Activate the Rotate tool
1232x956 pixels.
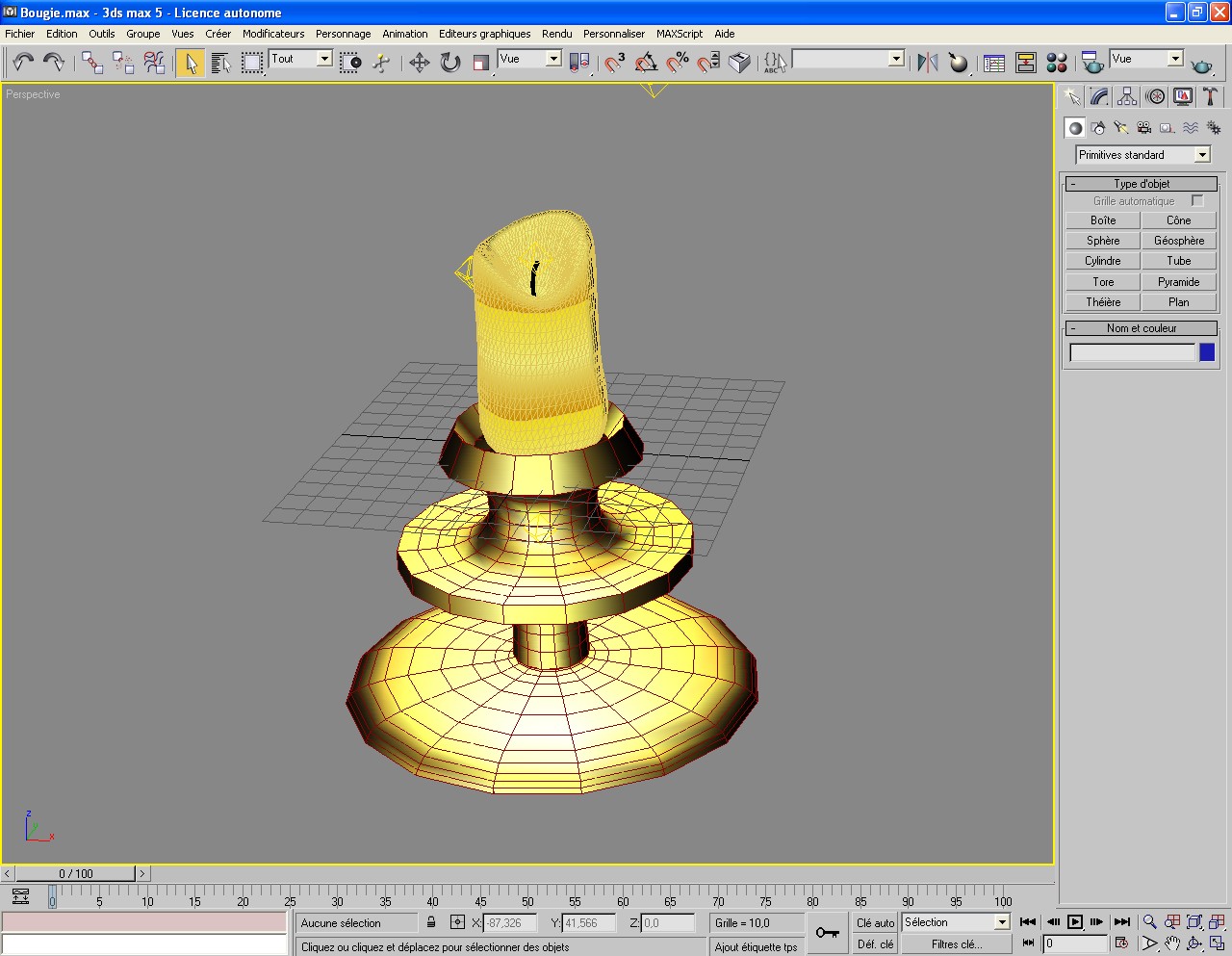click(x=450, y=63)
